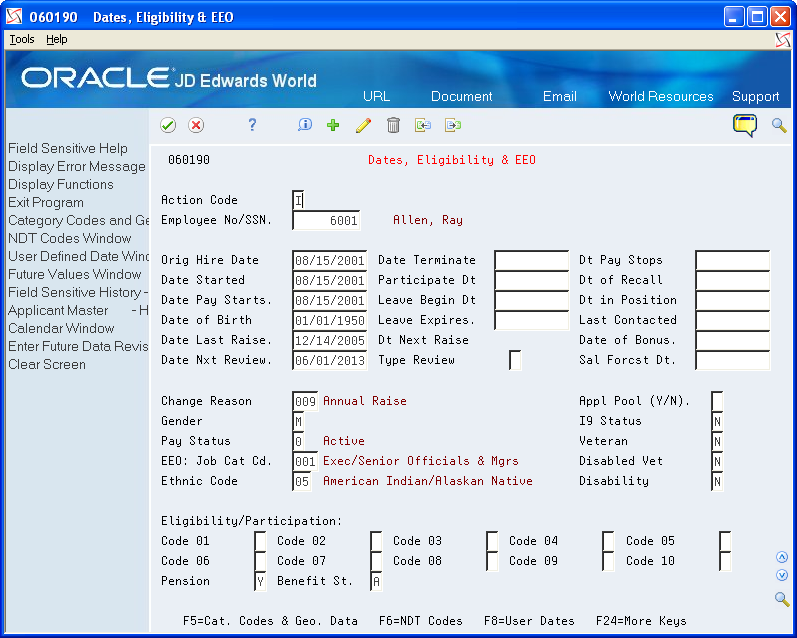
Task: Click the Employee No/SSN field
Action: pyautogui.click(x=326, y=220)
